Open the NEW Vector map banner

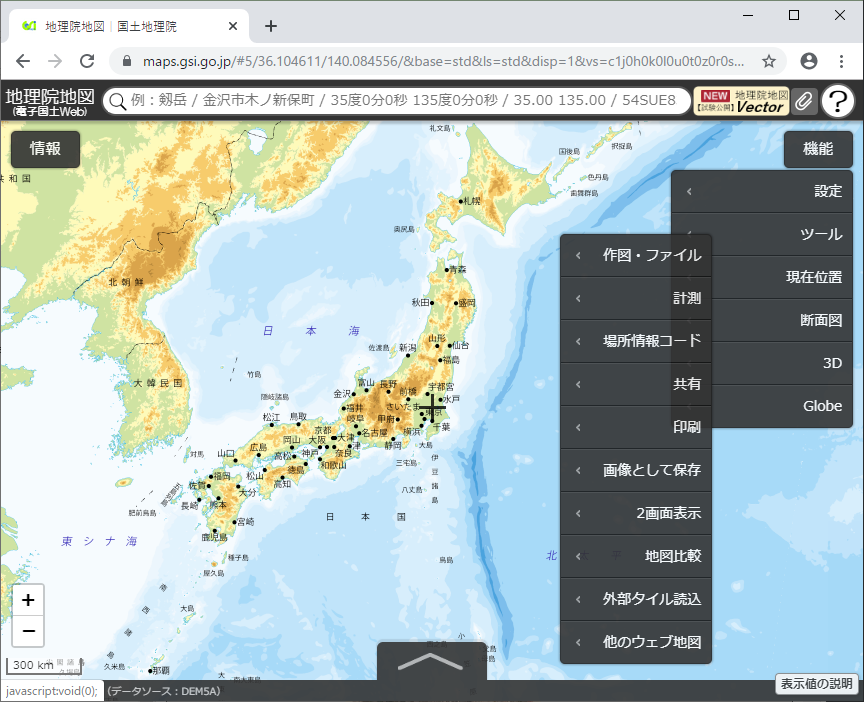click(x=742, y=101)
